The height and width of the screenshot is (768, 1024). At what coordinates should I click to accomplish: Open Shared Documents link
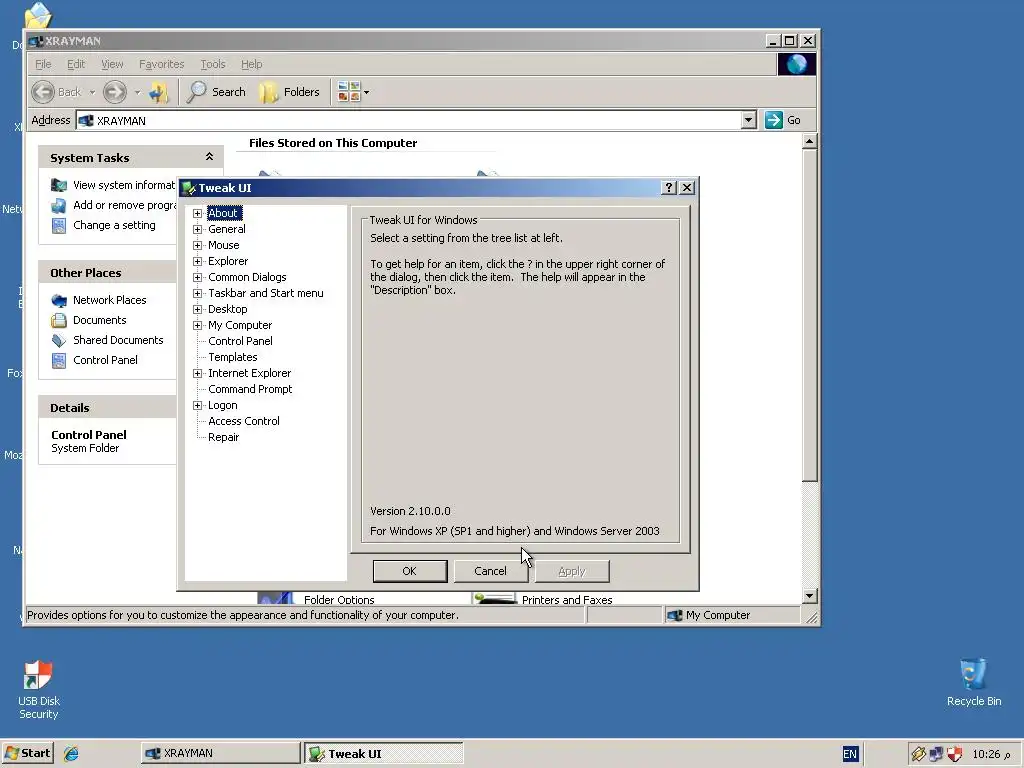tap(108, 340)
